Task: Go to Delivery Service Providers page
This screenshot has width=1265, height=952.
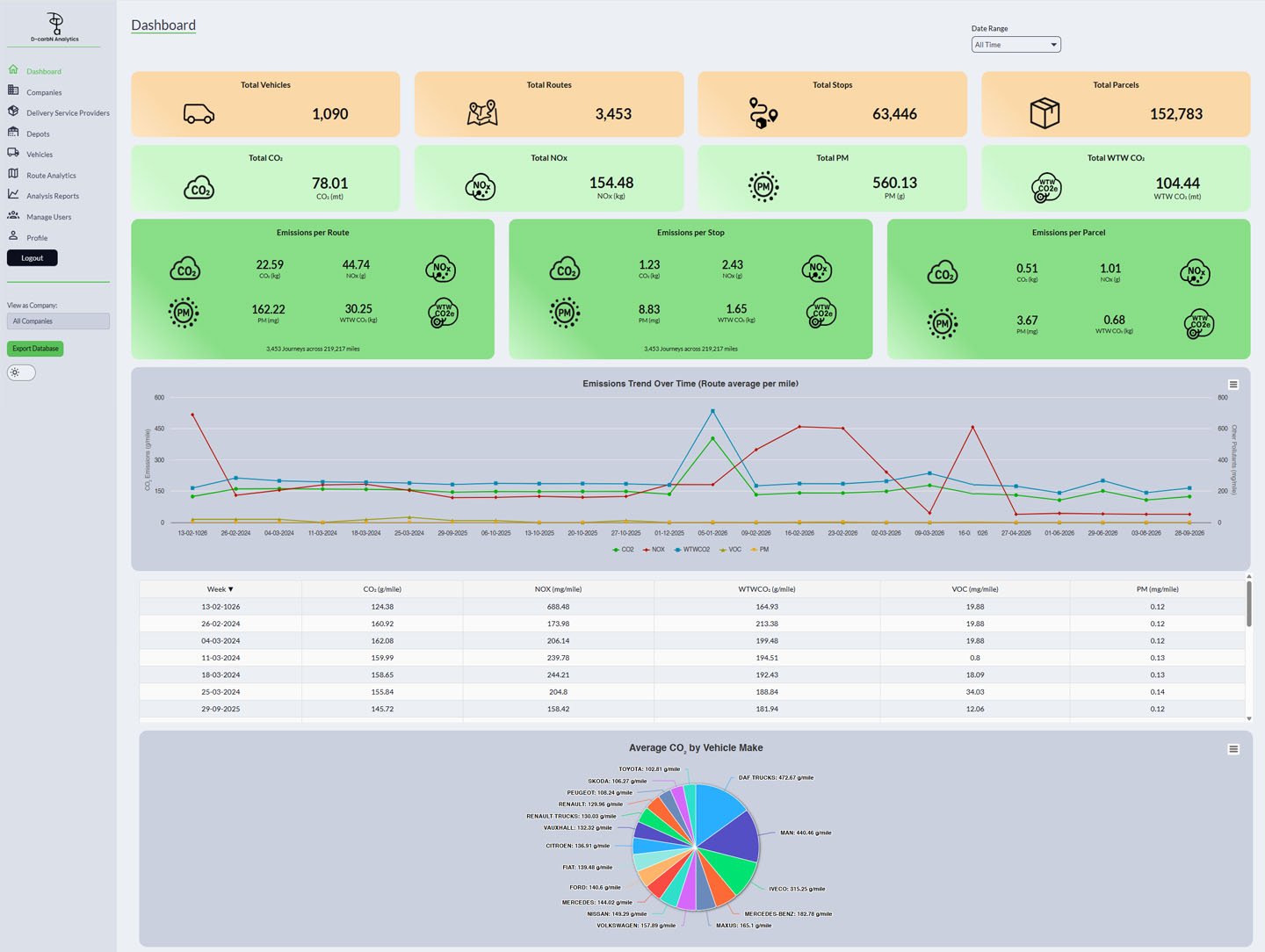Action: (x=68, y=113)
